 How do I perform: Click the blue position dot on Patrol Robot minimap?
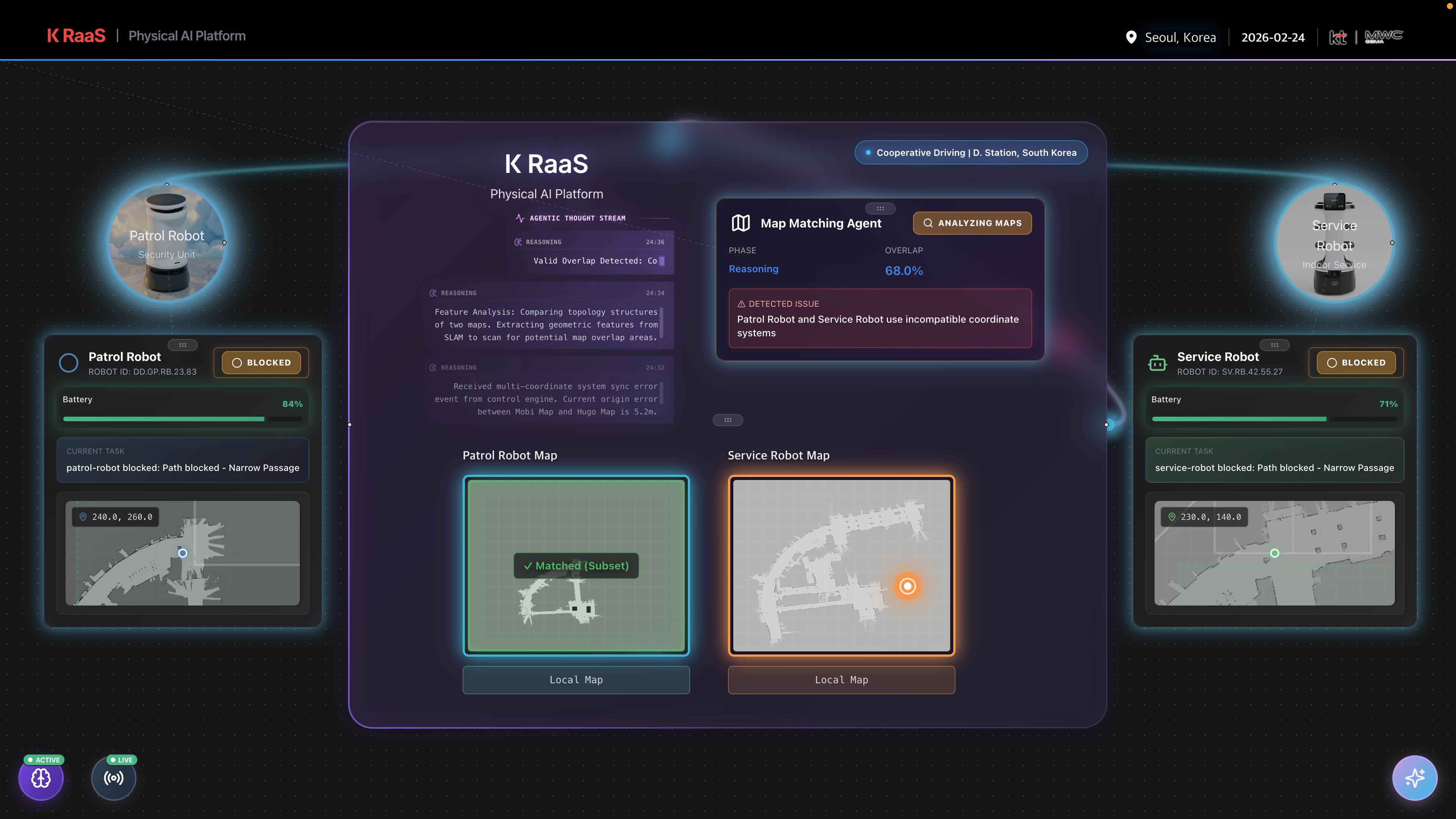pyautogui.click(x=182, y=553)
